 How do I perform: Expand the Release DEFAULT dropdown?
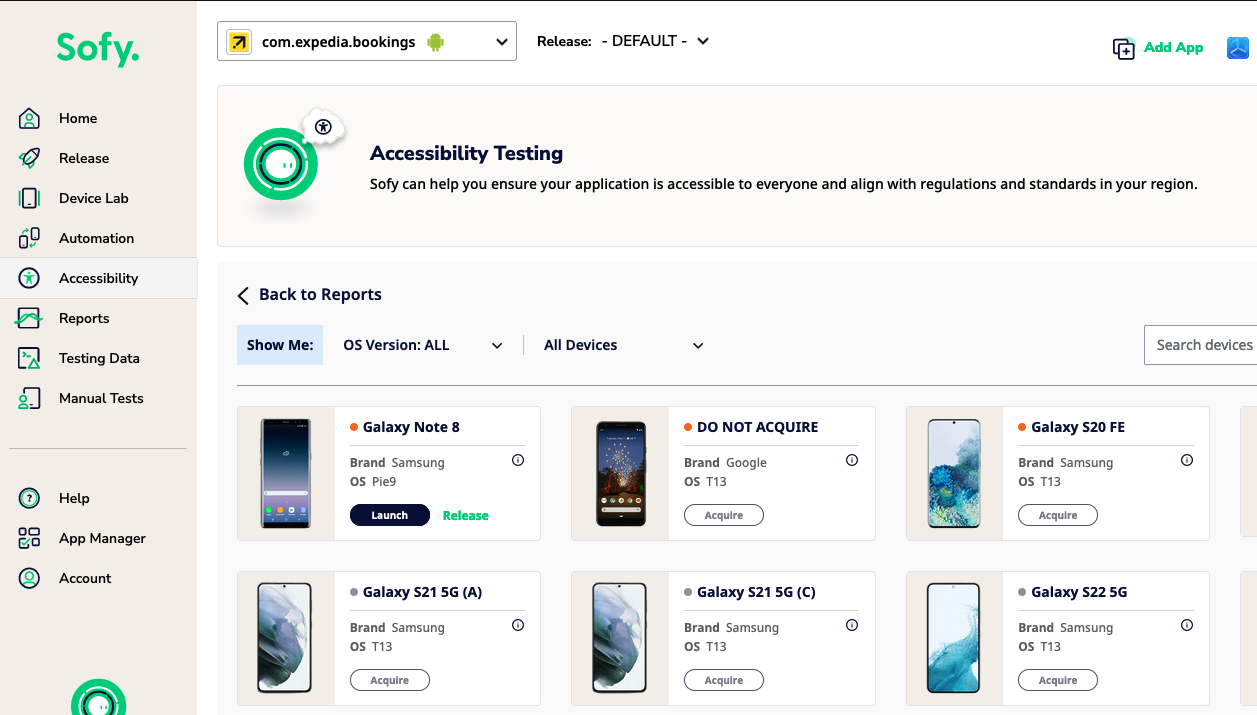(654, 41)
